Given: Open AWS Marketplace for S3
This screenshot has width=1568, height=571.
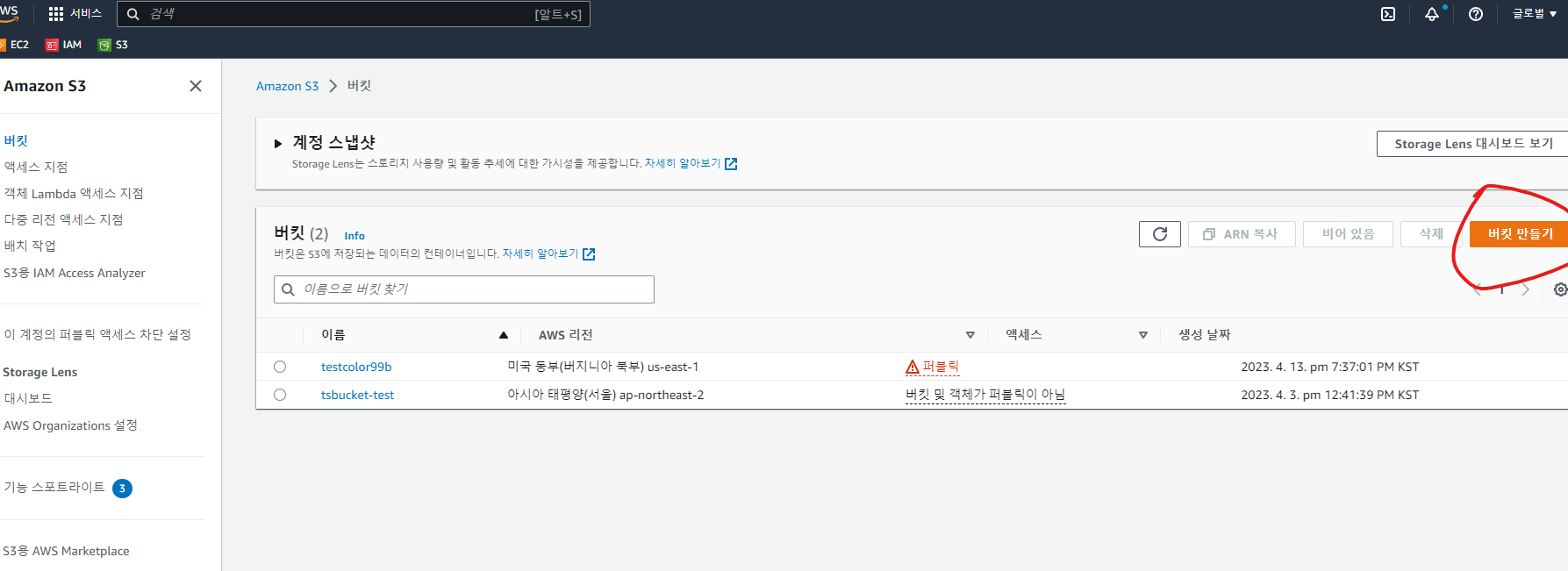Looking at the screenshot, I should [67, 551].
